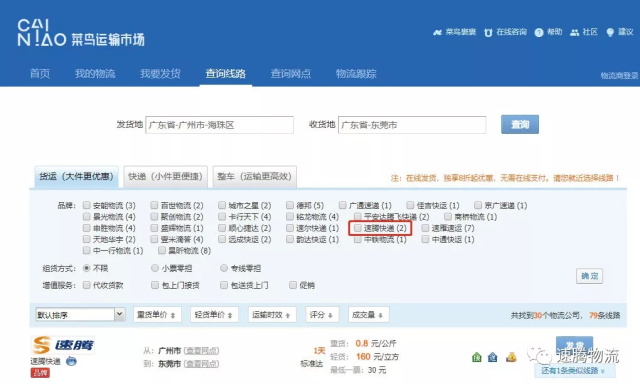Tick the 城市之星 (2) brand checkbox
Screen dimensions: 640x384
tap(222, 205)
